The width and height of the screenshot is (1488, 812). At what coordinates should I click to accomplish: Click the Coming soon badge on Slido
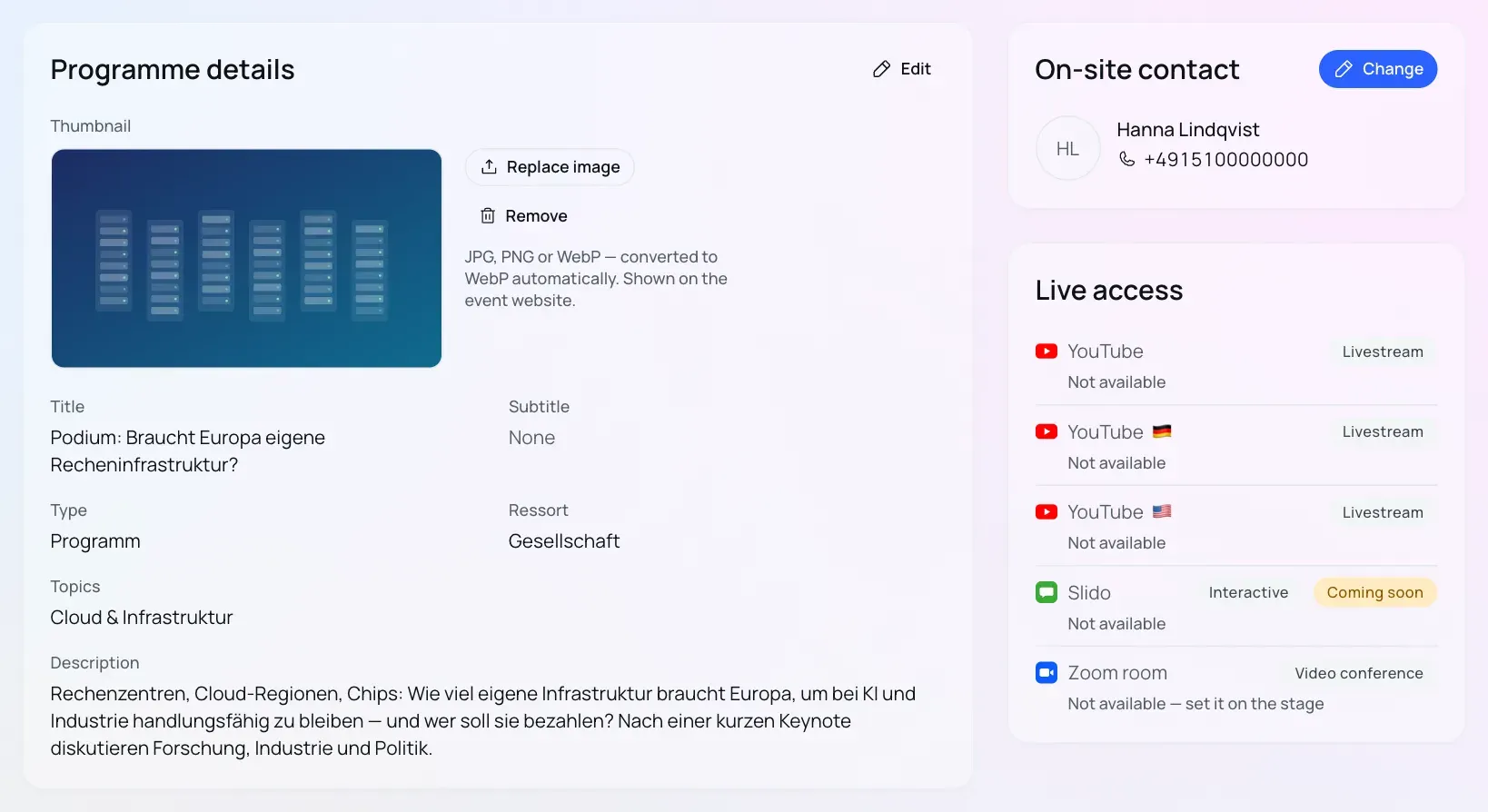pyautogui.click(x=1374, y=592)
